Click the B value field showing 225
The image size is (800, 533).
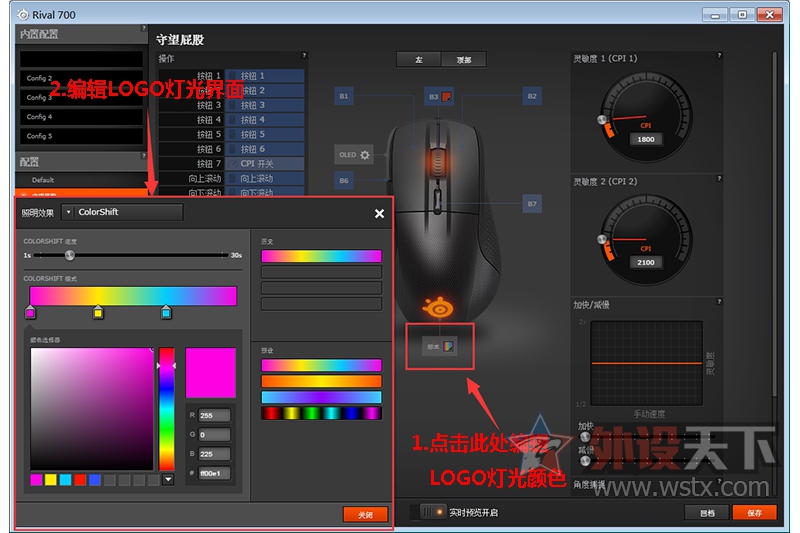[x=214, y=454]
